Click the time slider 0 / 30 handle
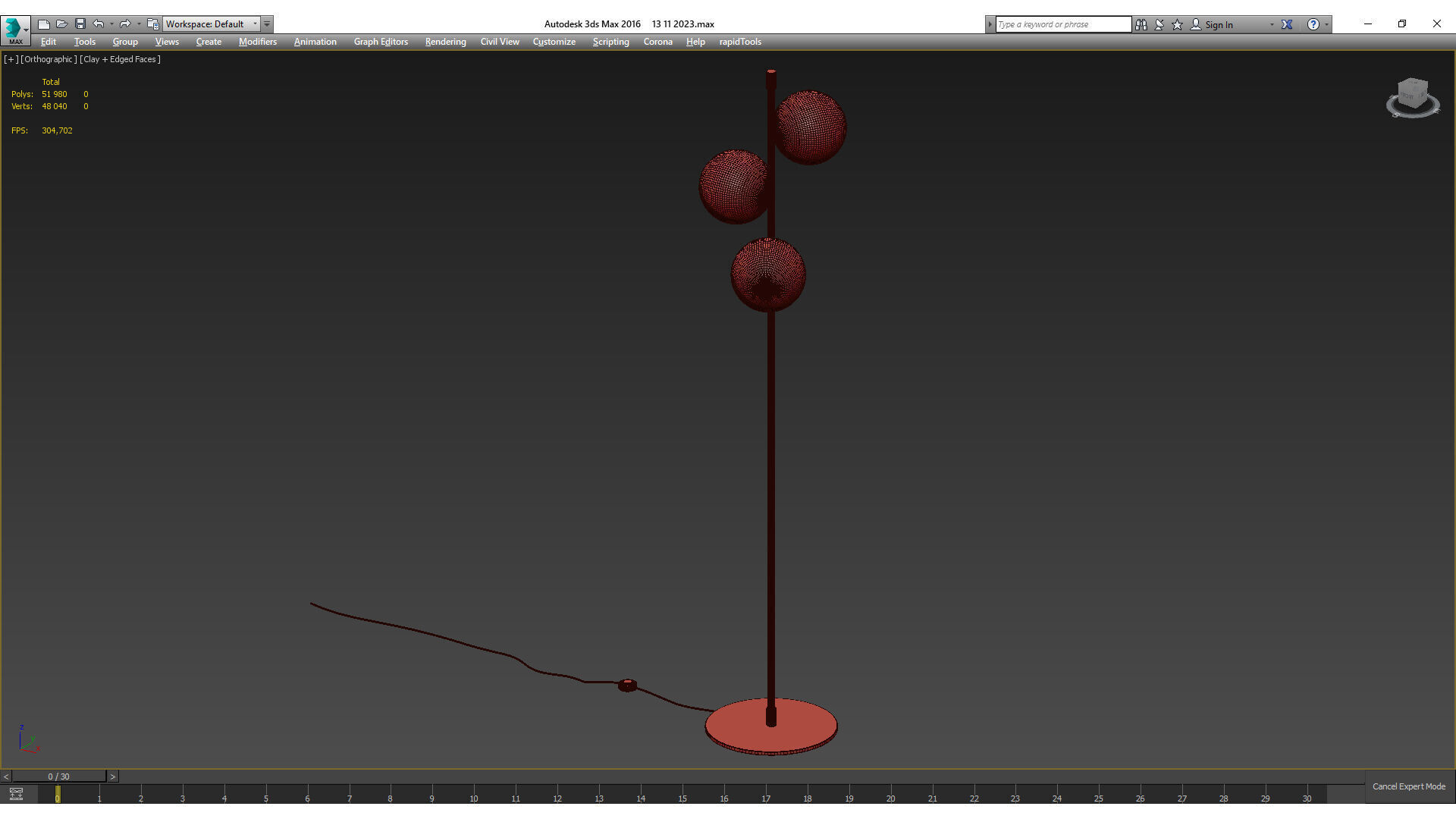Screen dimensions: 1456x819 58,777
